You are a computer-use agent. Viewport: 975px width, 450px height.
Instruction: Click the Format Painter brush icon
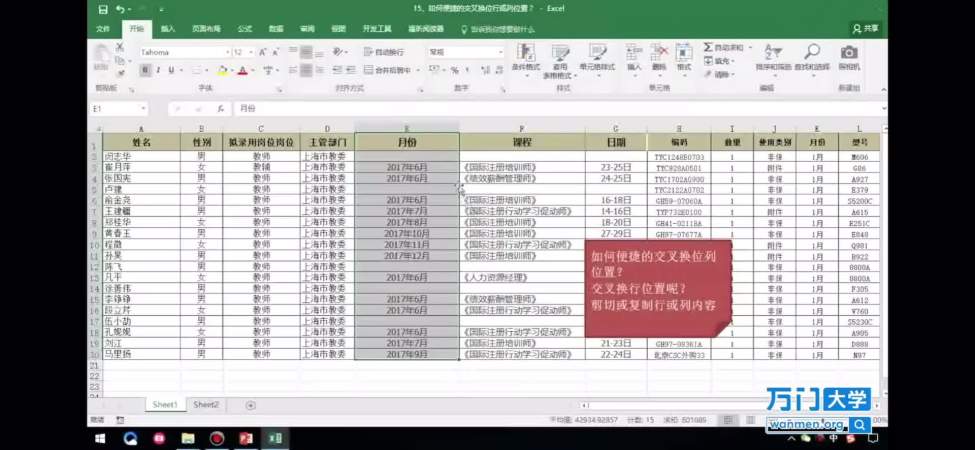pyautogui.click(x=120, y=72)
